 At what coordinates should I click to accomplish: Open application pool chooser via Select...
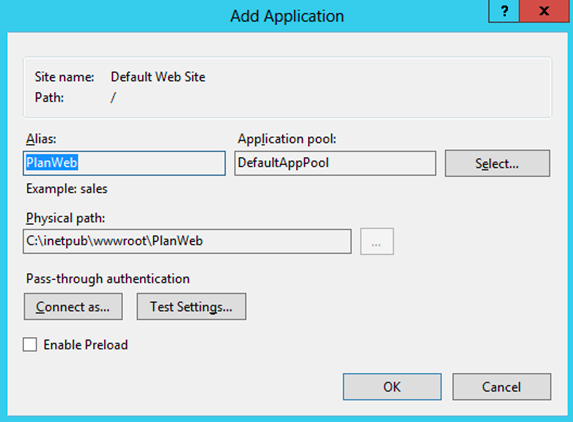(x=497, y=163)
